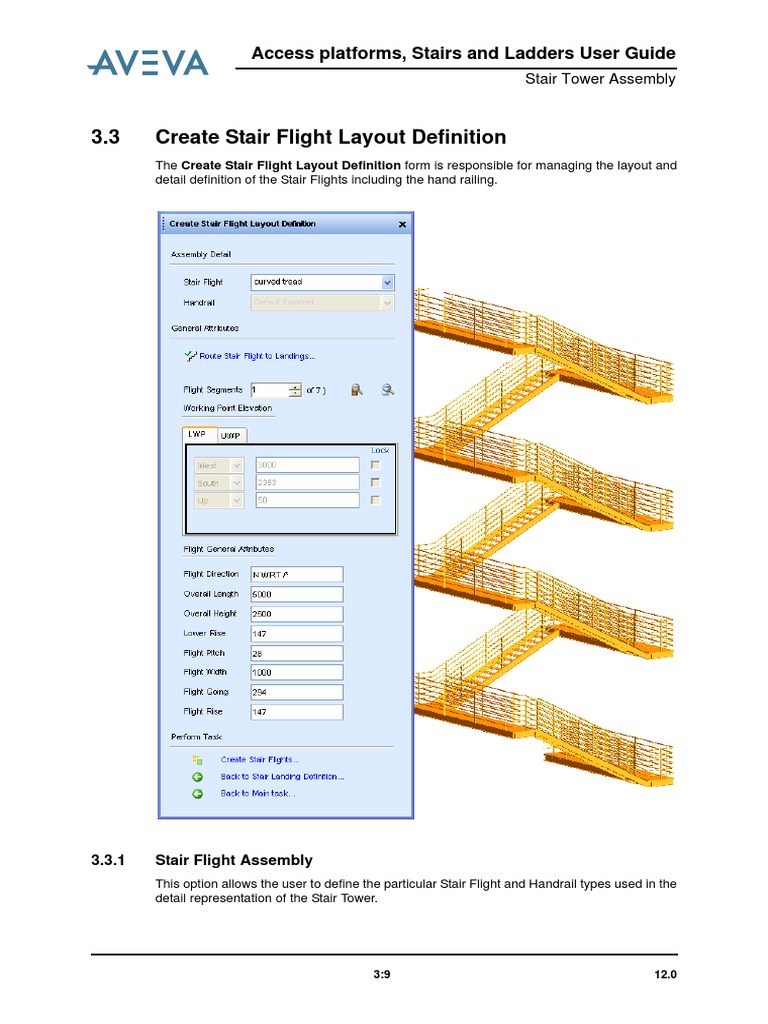Click the '3.3.1 Stair Flight Assembly' heading

click(202, 860)
